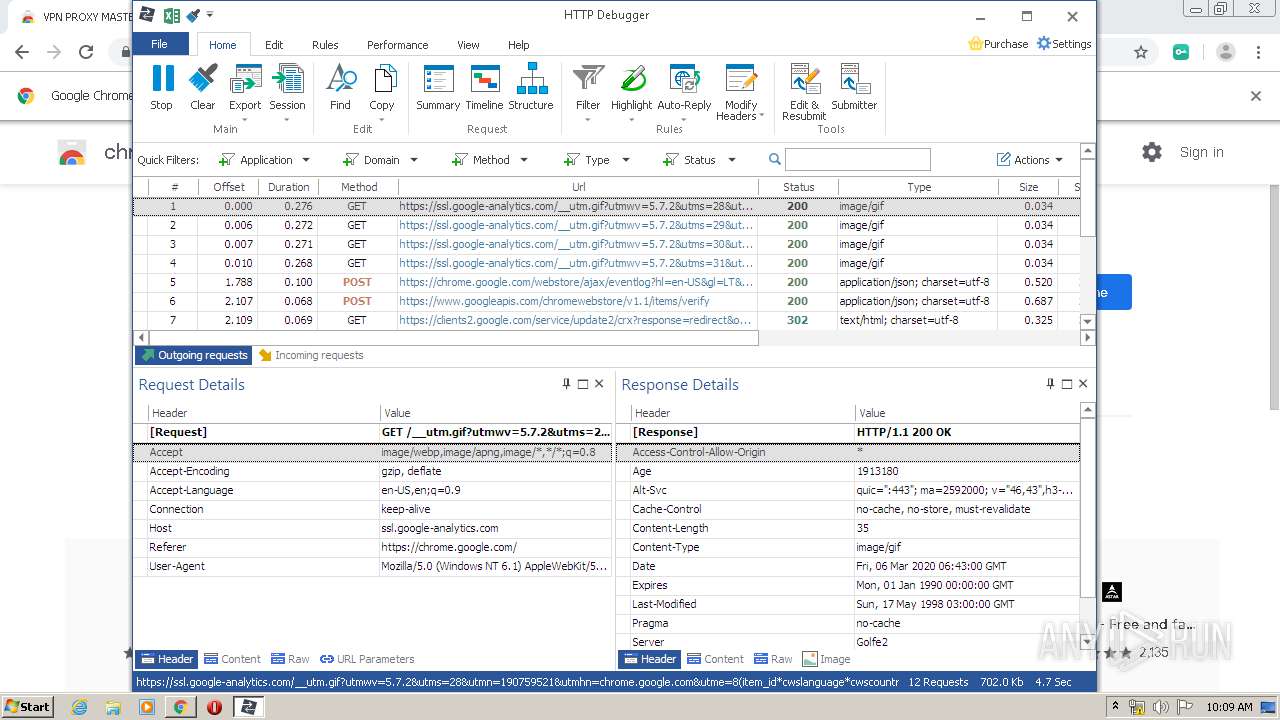Image resolution: width=1280 pixels, height=720 pixels.
Task: Open the Actions dropdown
Action: (x=1030, y=160)
